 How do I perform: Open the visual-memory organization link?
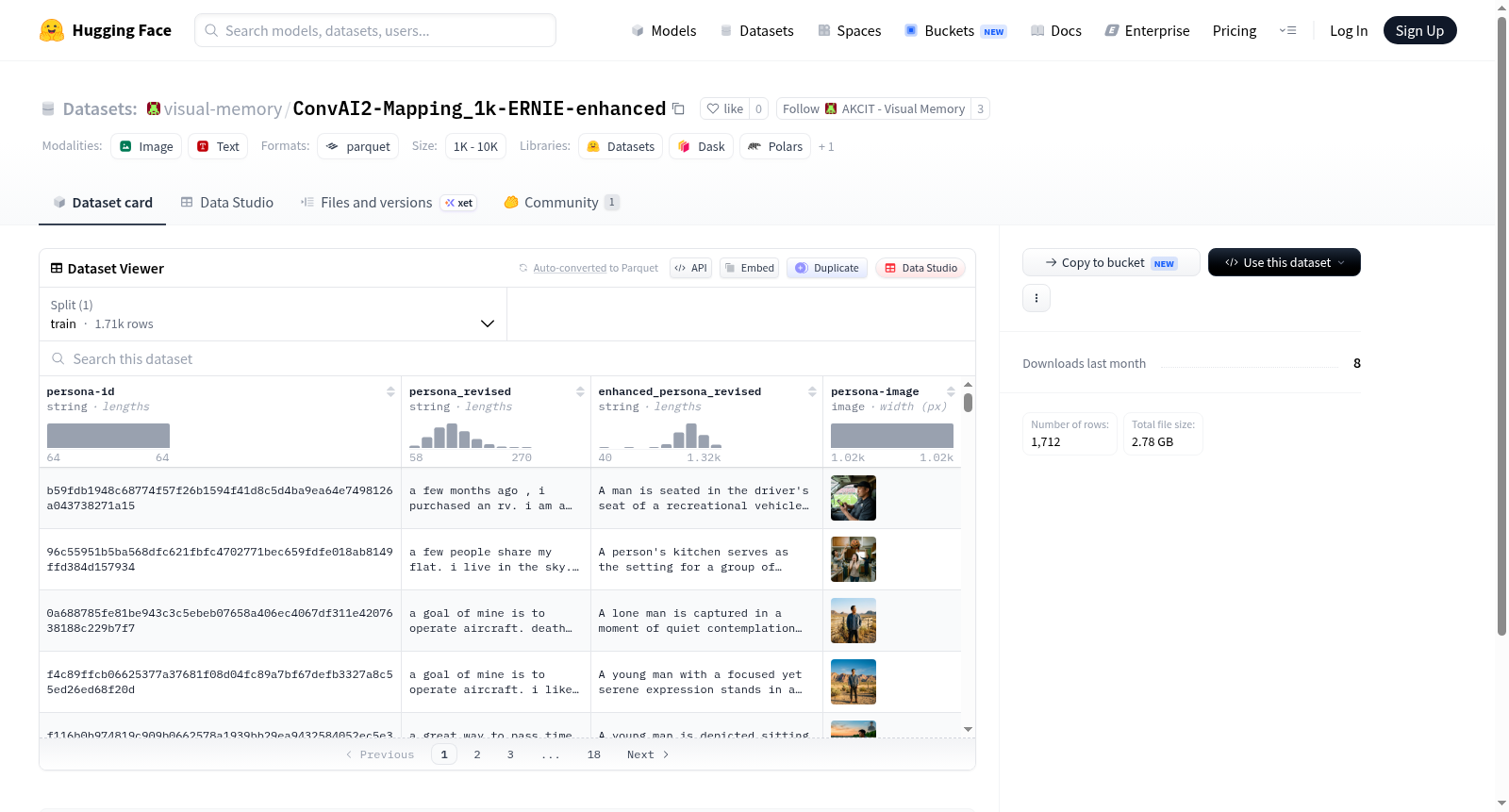click(x=223, y=108)
